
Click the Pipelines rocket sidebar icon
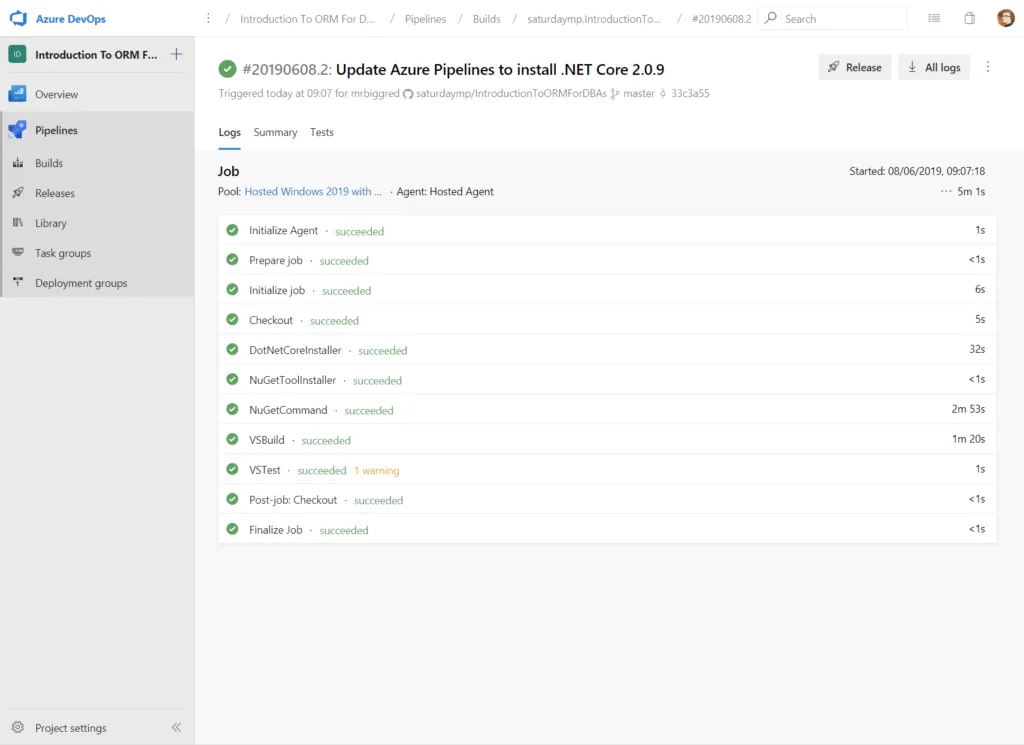18,130
